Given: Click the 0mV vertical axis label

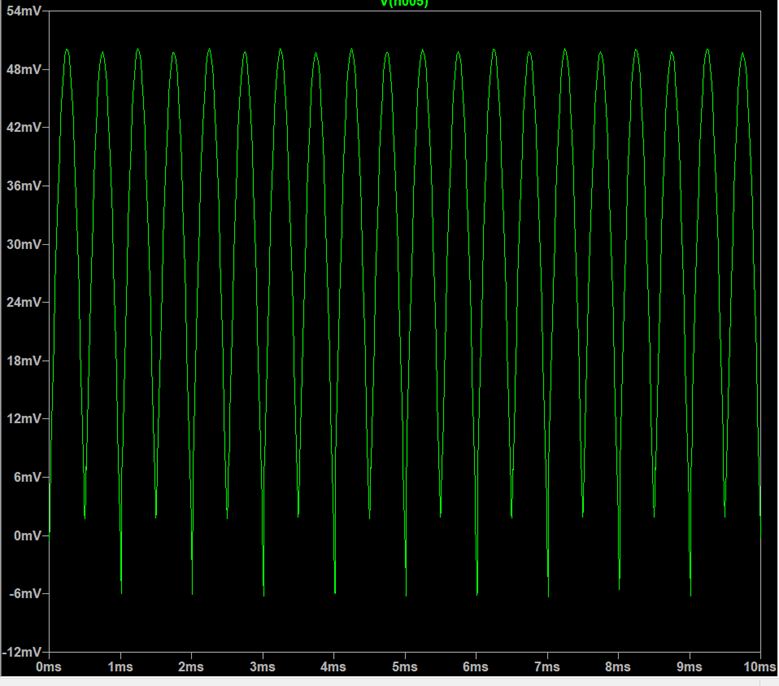Looking at the screenshot, I should click(27, 536).
